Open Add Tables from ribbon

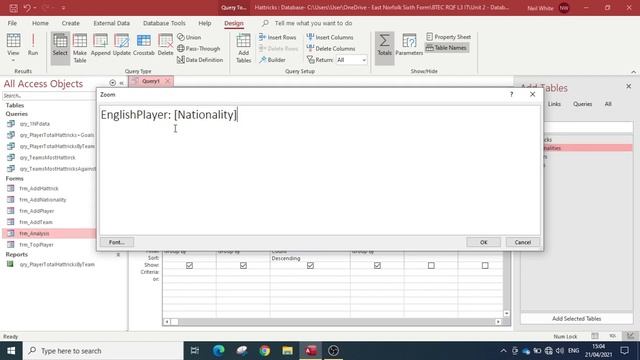[243, 48]
